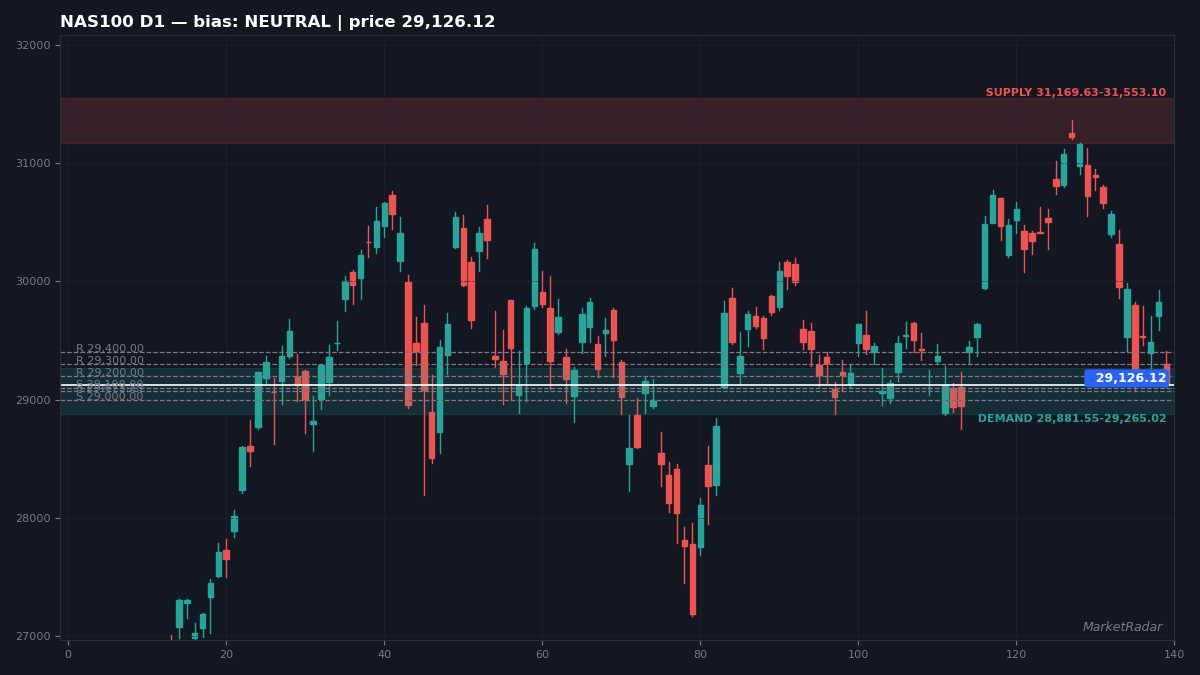Click the R 29,300.00 resistance level label

[x=110, y=361]
